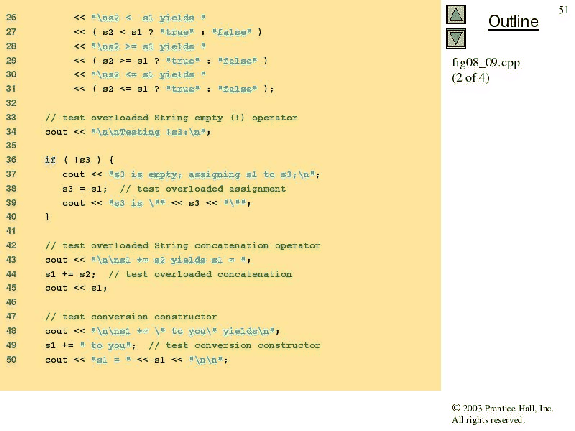Viewport: 575px width, 431px height.
Task: Click the if ( !s3 ) statement
Action: 80,160
